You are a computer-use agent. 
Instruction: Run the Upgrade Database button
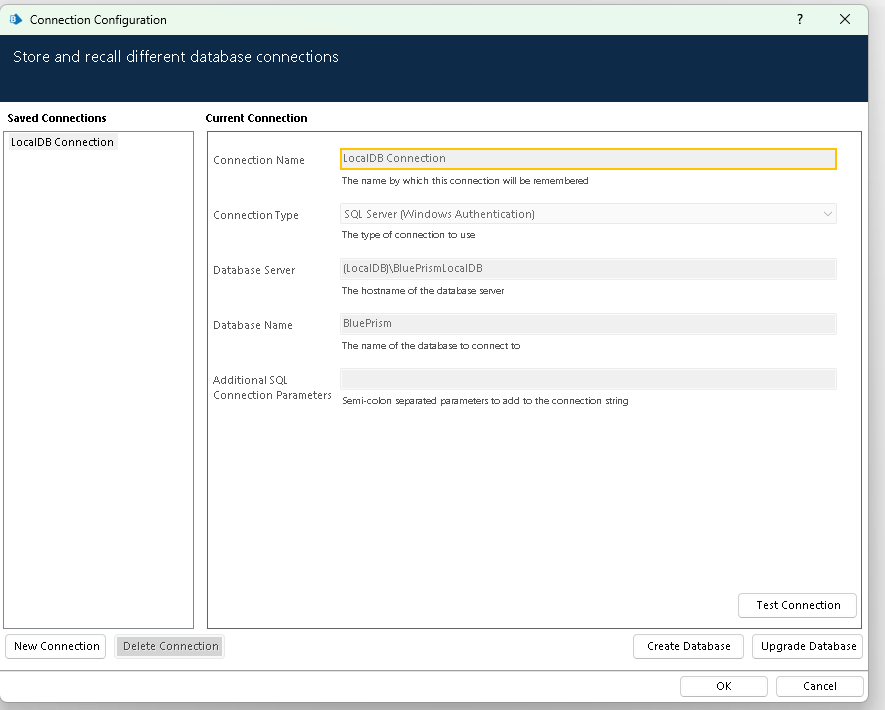pos(808,646)
